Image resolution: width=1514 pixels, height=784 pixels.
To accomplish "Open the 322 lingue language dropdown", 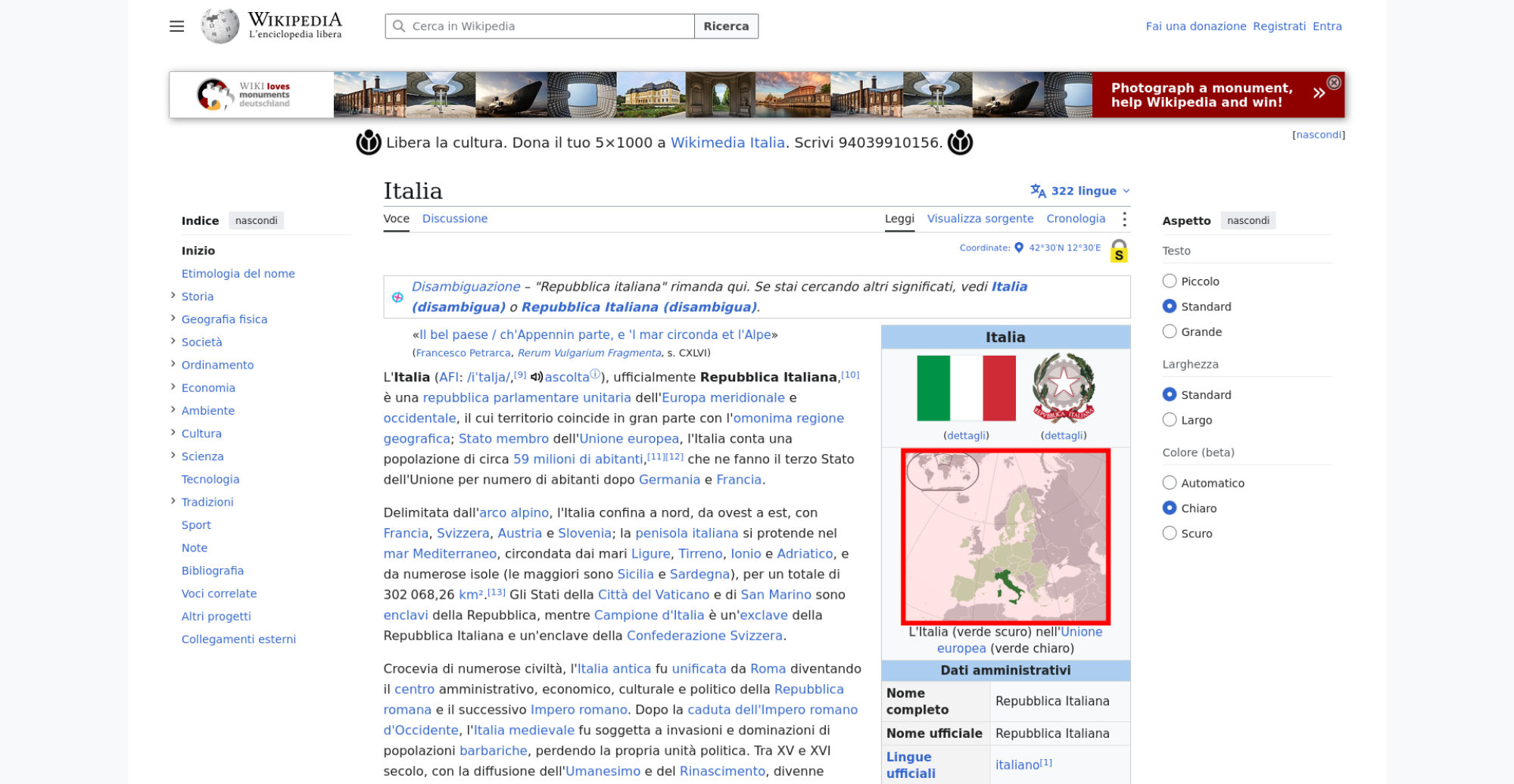I will (x=1080, y=191).
